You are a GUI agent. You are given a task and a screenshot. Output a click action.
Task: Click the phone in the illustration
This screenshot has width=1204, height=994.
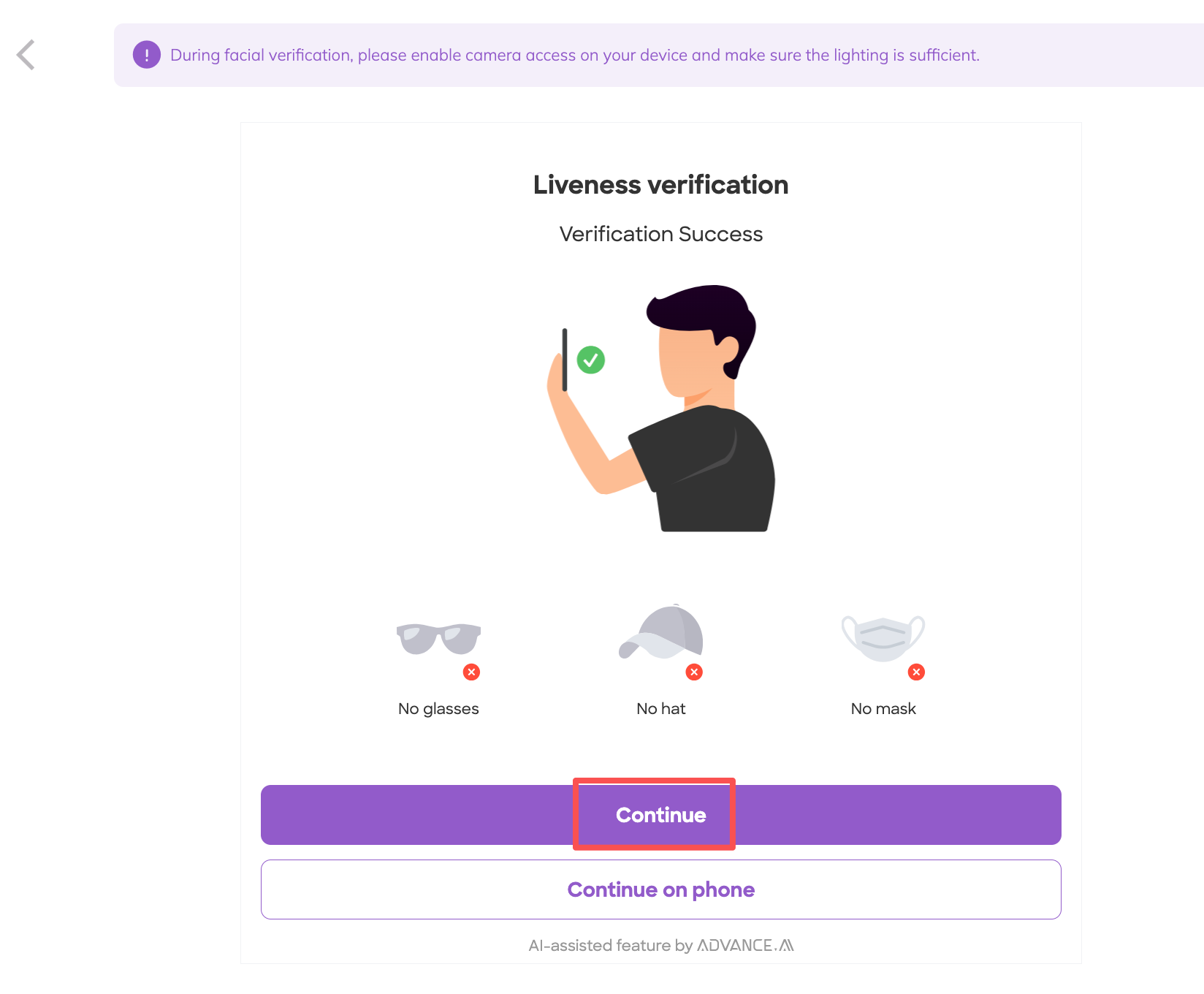click(564, 360)
